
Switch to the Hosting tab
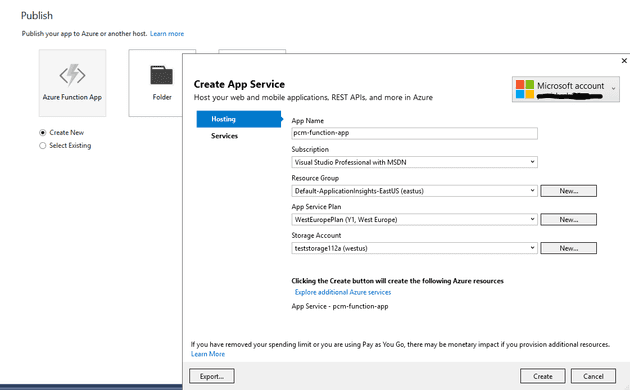coord(239,119)
